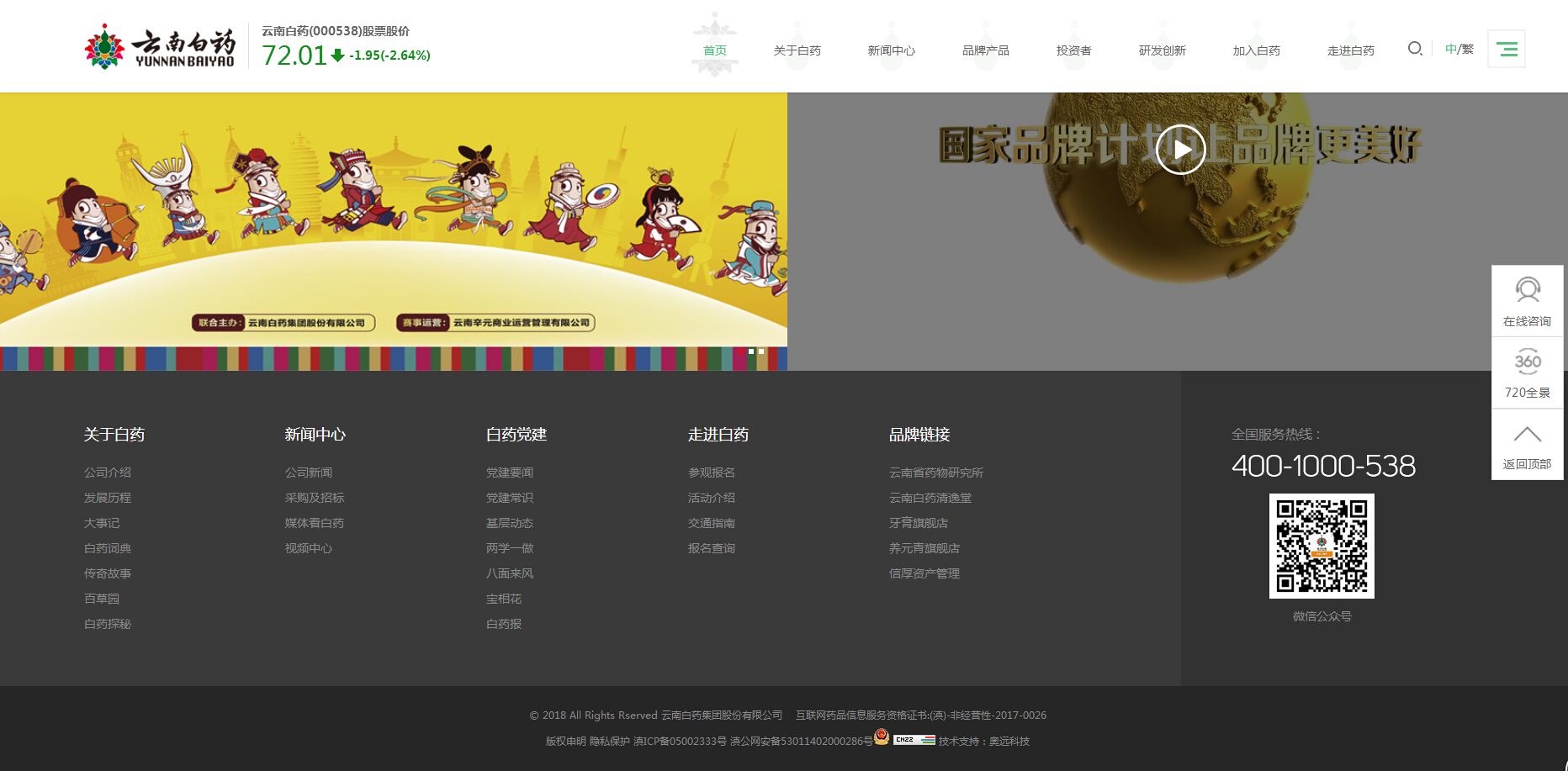Go to 首页 home tab
This screenshot has width=1568, height=771.
[x=715, y=50]
